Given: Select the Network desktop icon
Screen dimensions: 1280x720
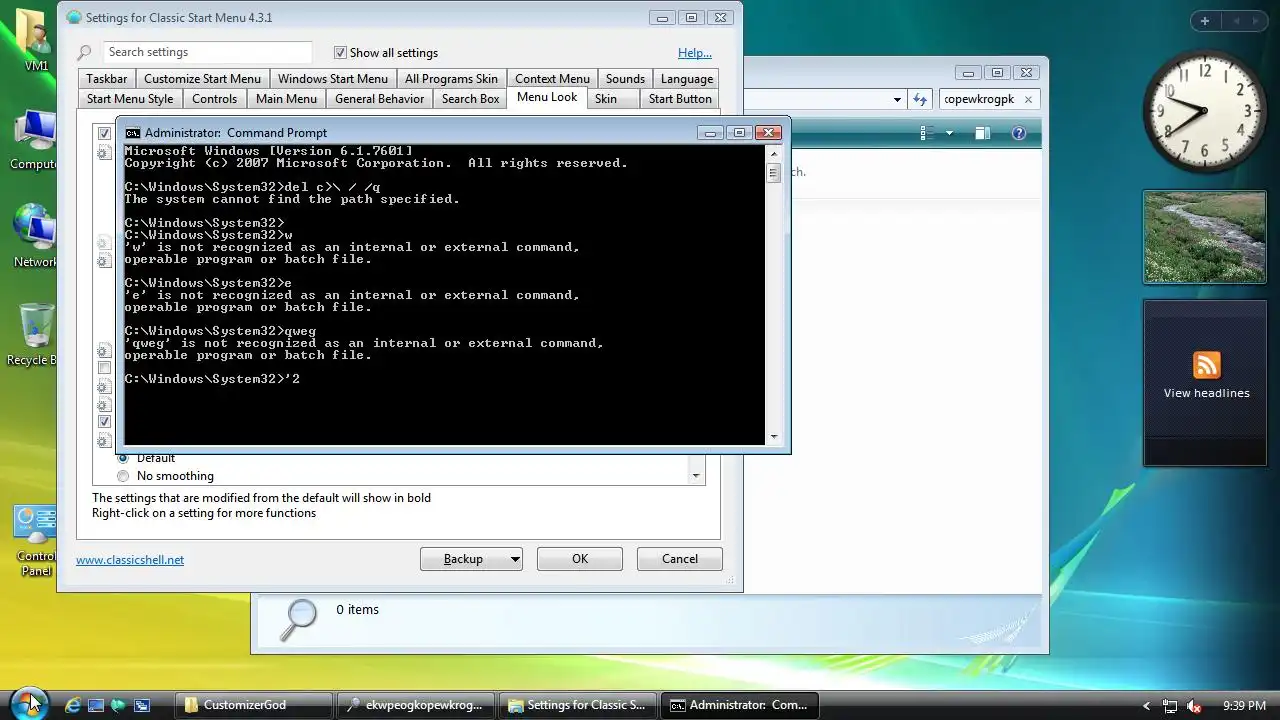Looking at the screenshot, I should pyautogui.click(x=34, y=236).
